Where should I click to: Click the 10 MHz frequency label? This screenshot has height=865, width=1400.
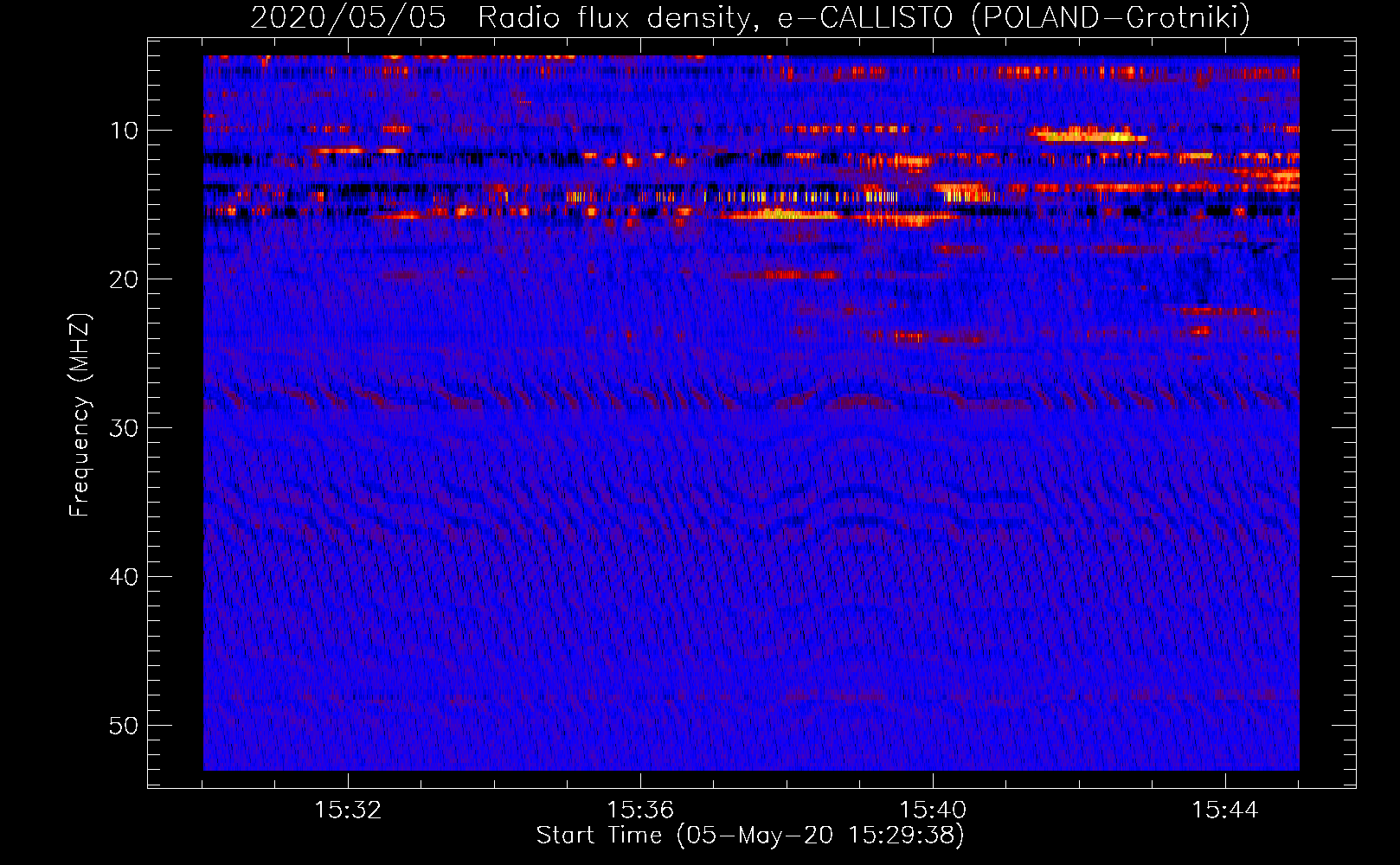125,131
